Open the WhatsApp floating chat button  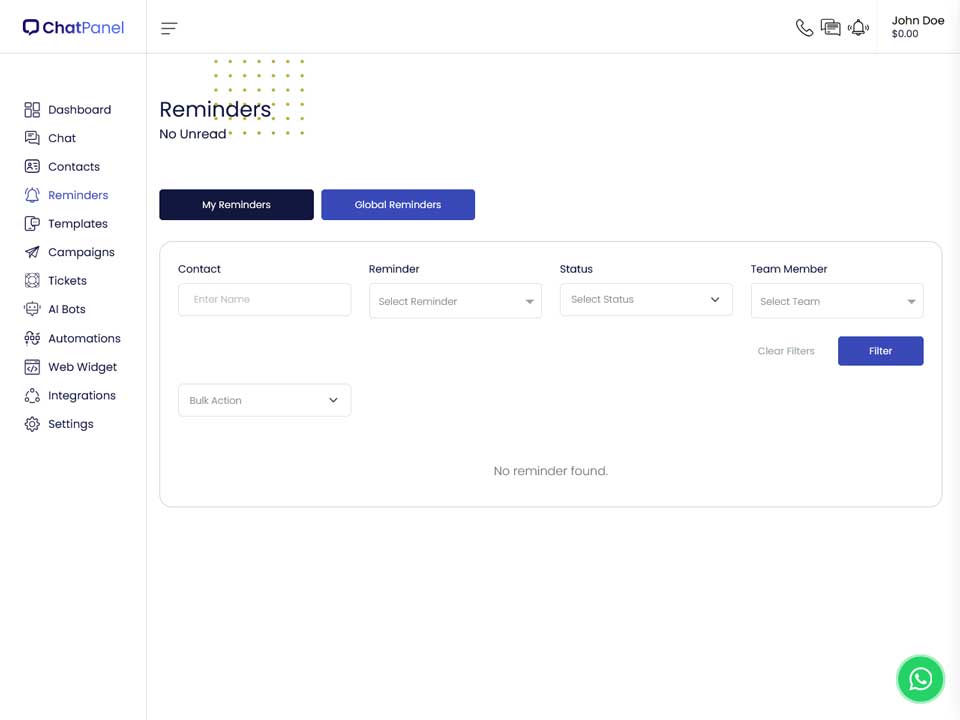pyautogui.click(x=920, y=679)
